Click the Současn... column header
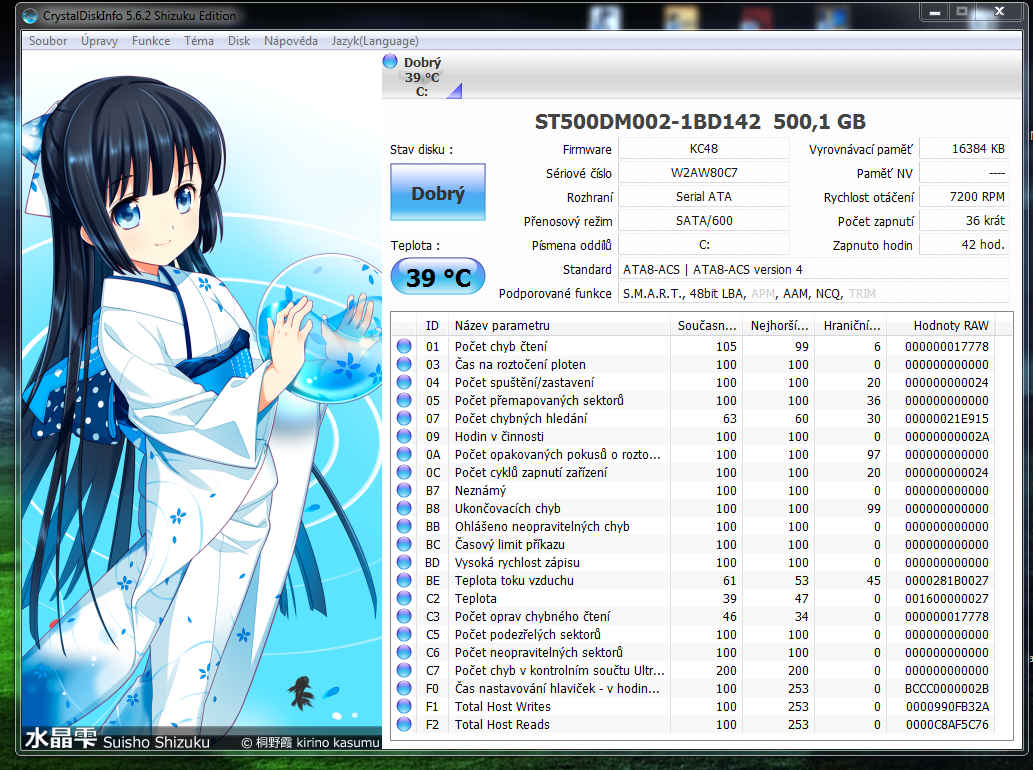 click(706, 325)
